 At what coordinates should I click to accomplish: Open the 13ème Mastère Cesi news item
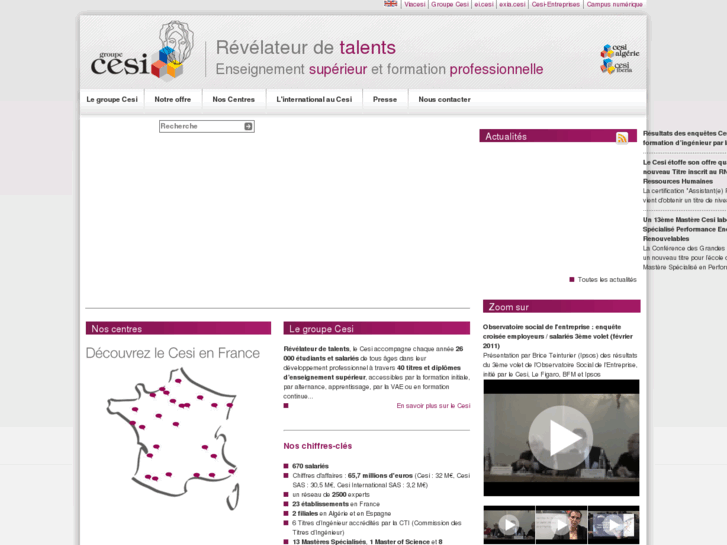pyautogui.click(x=685, y=229)
